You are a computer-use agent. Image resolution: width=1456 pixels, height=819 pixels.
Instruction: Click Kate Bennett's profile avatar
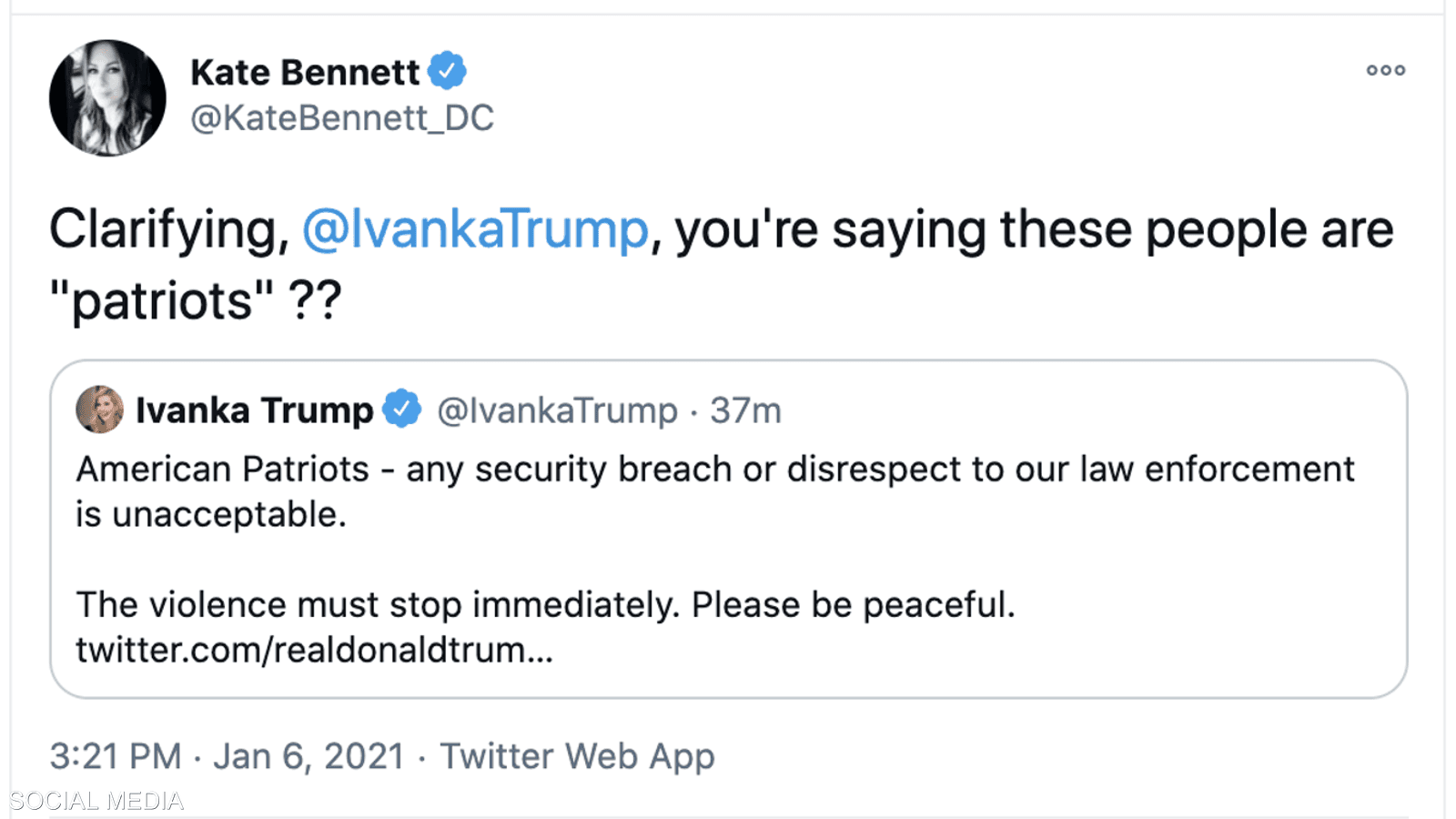(x=107, y=97)
